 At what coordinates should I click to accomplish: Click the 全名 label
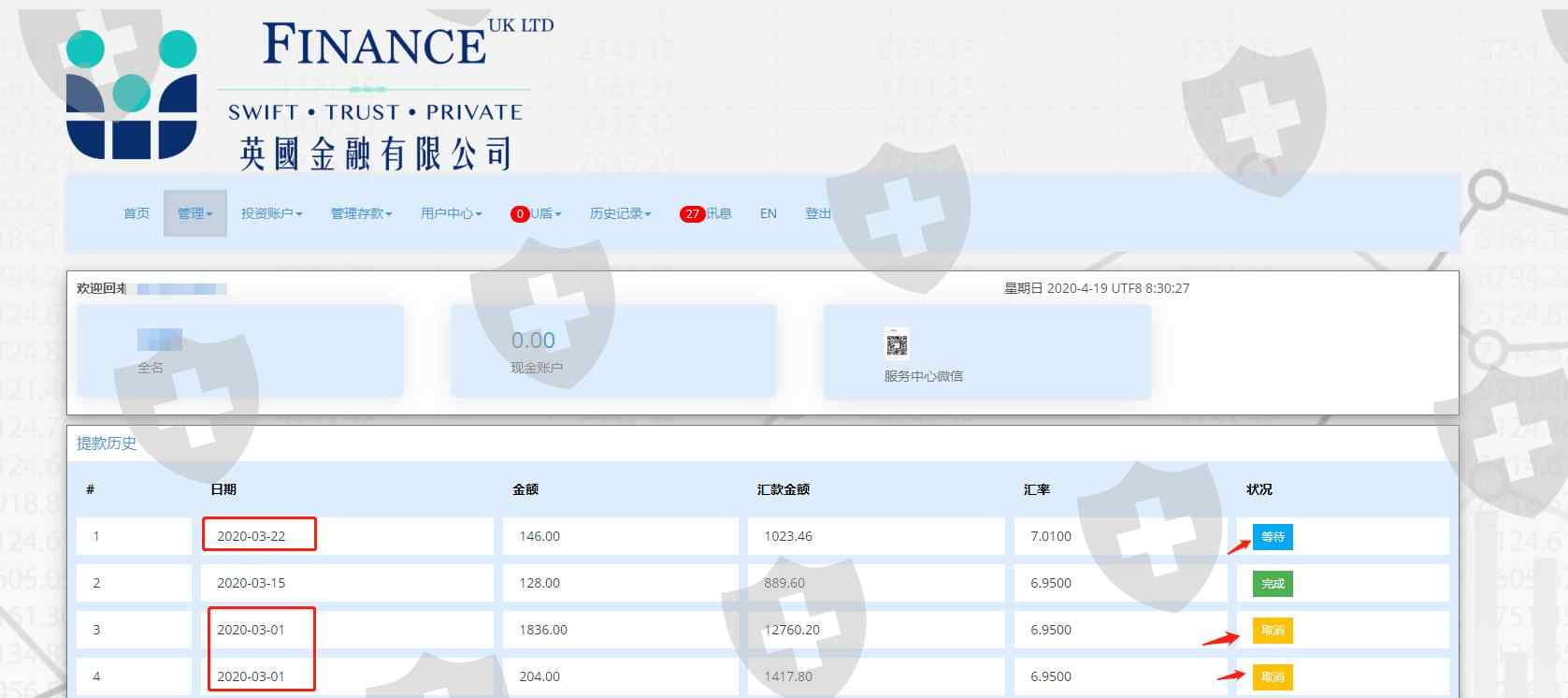151,368
